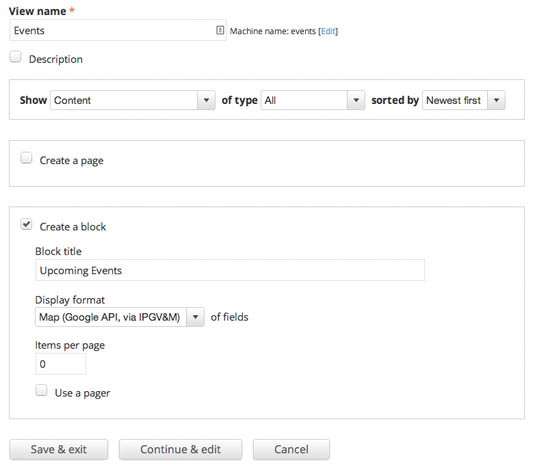535x467 pixels.
Task: Toggle the Use a pager checkbox
Action: pyautogui.click(x=41, y=390)
